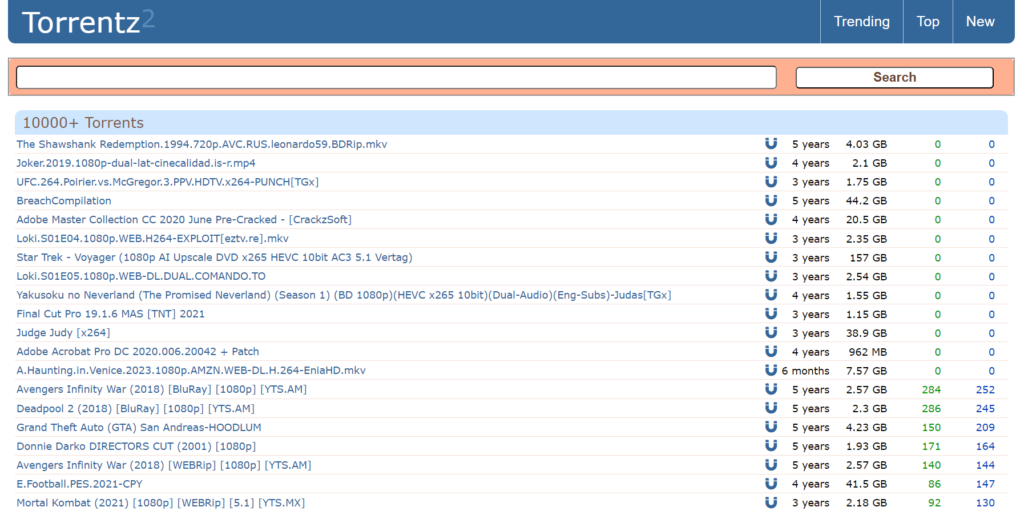The width and height of the screenshot is (1024, 511).
Task: Click size value '44.2 GB'
Action: coord(867,201)
